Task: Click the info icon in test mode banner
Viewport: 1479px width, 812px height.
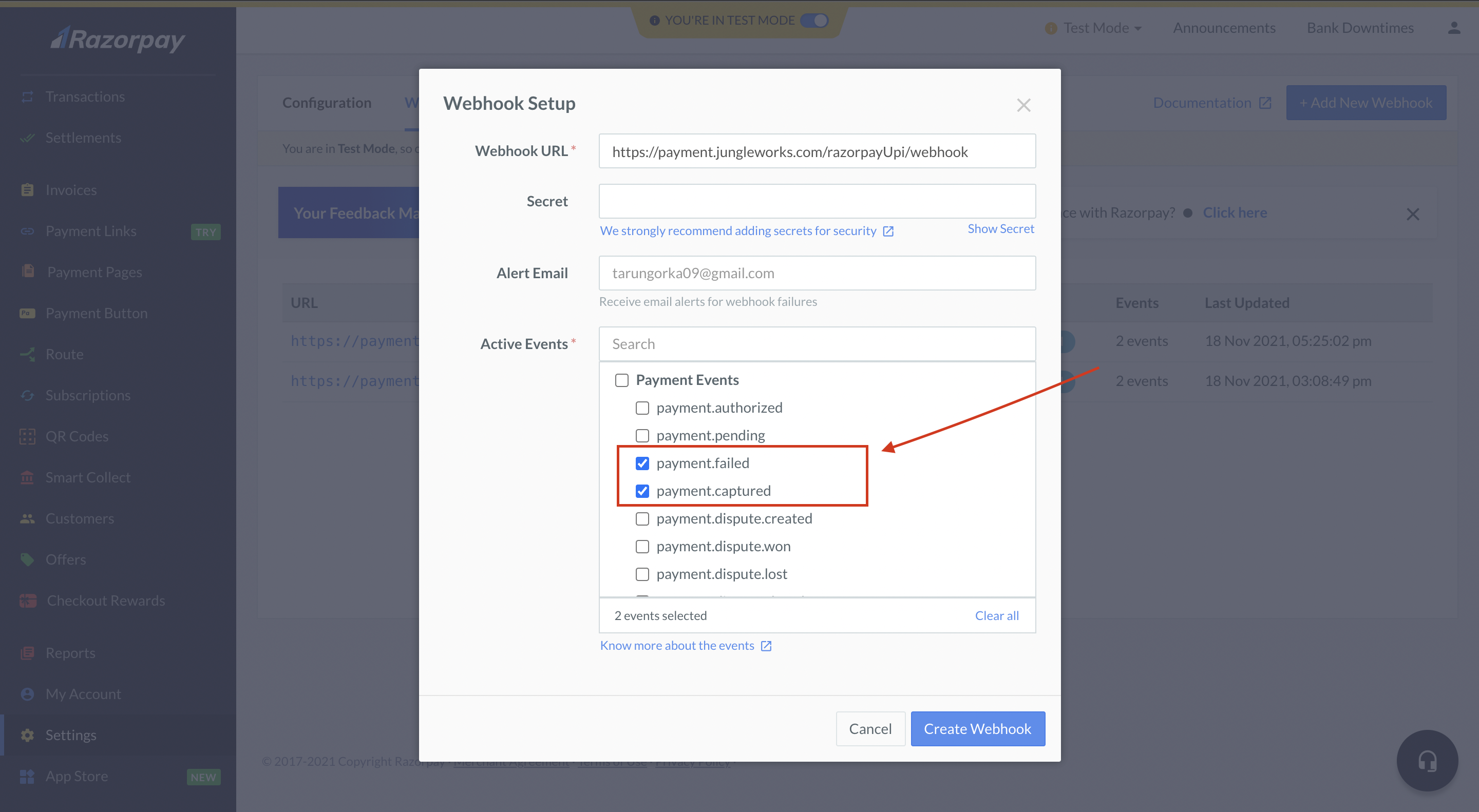Action: click(x=654, y=21)
